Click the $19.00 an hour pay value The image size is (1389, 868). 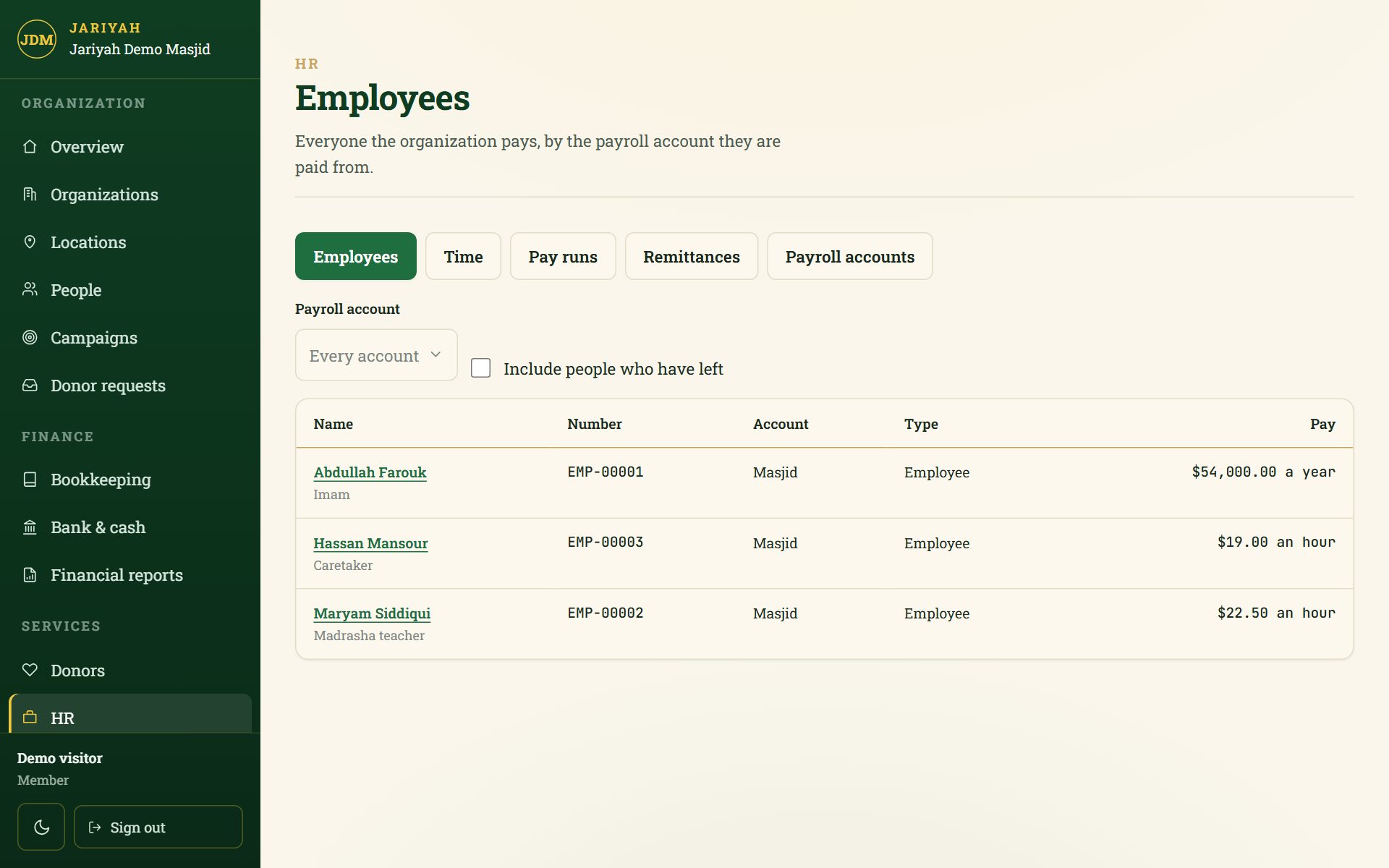pyautogui.click(x=1276, y=542)
